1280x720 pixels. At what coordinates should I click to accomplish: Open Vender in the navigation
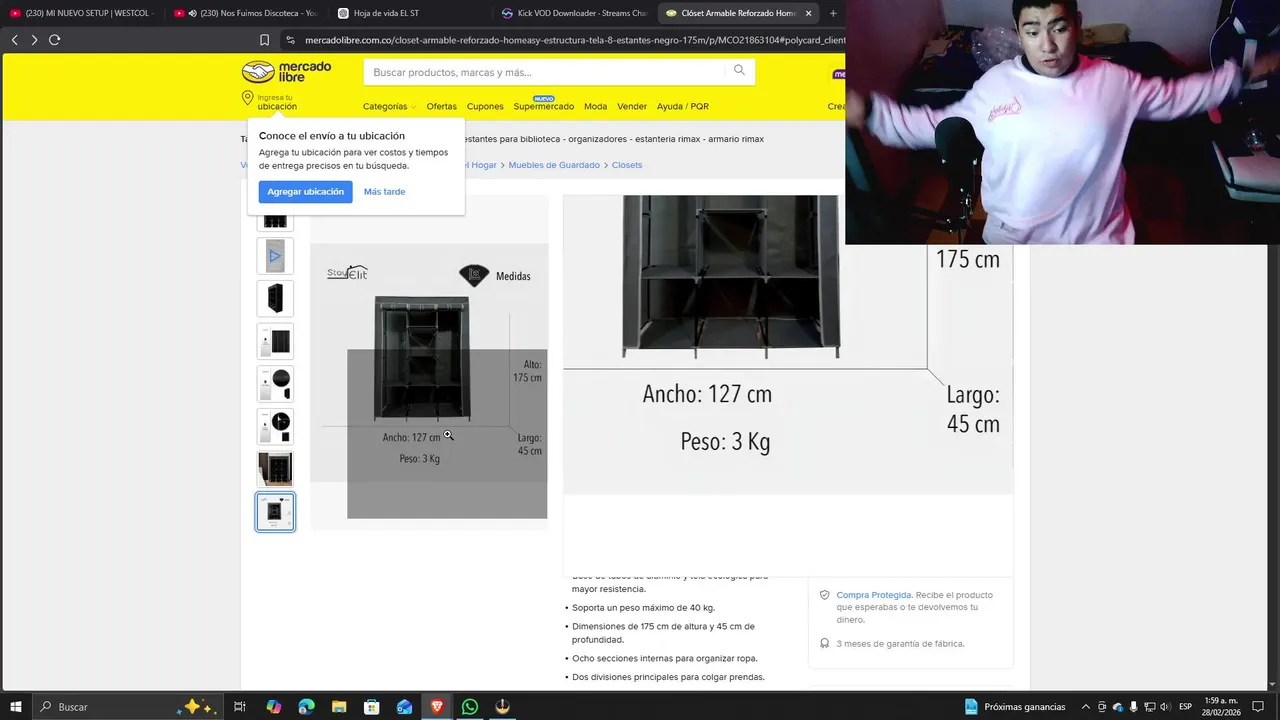coord(632,106)
